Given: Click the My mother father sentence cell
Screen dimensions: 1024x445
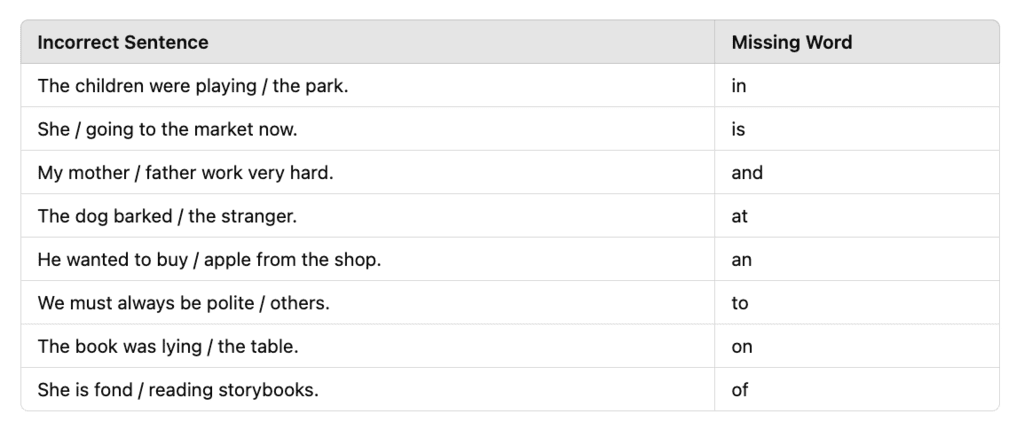Looking at the screenshot, I should (x=185, y=173).
